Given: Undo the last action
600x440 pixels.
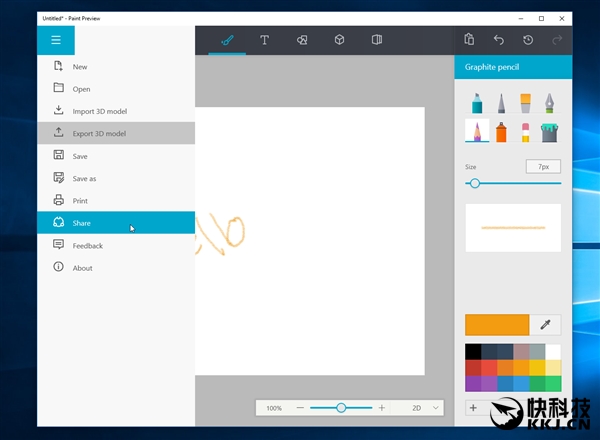Looking at the screenshot, I should click(x=499, y=40).
